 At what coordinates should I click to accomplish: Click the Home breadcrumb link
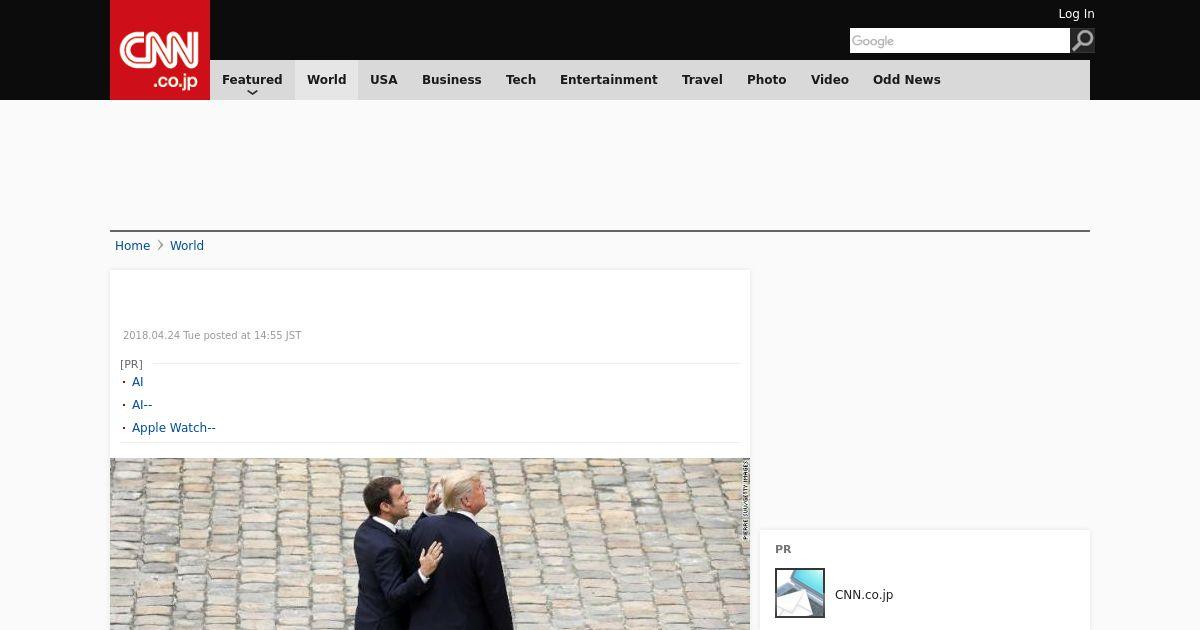132,246
